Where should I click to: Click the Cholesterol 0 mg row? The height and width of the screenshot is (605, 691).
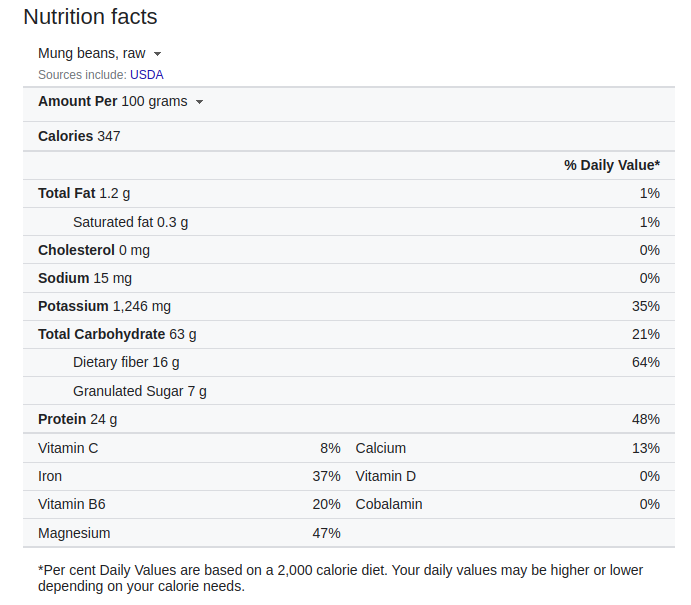(x=349, y=250)
